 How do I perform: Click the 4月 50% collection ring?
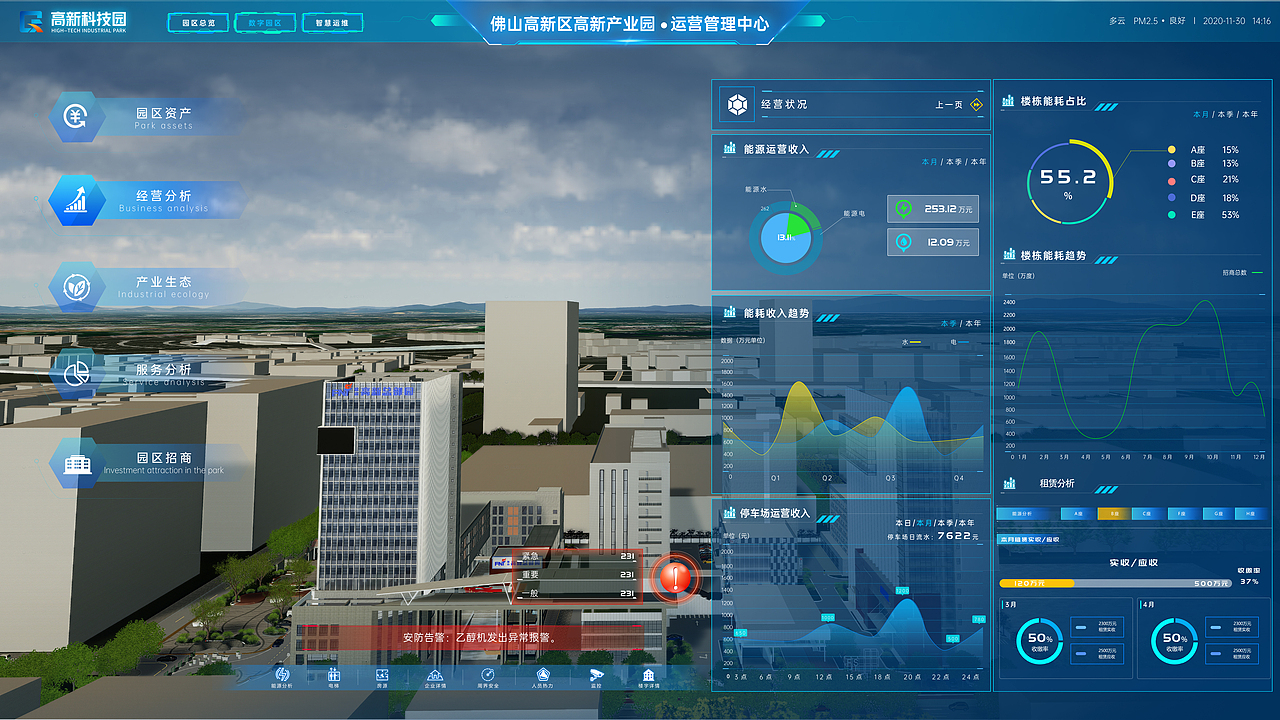pos(1174,641)
